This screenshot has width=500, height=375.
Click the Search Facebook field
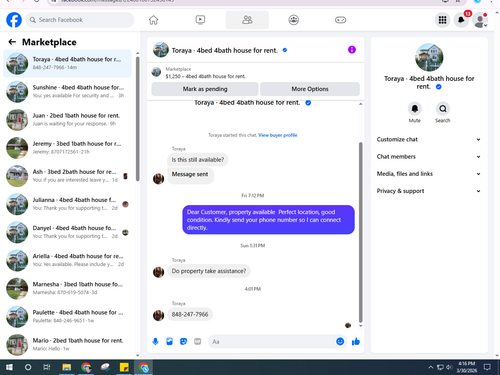[x=80, y=20]
